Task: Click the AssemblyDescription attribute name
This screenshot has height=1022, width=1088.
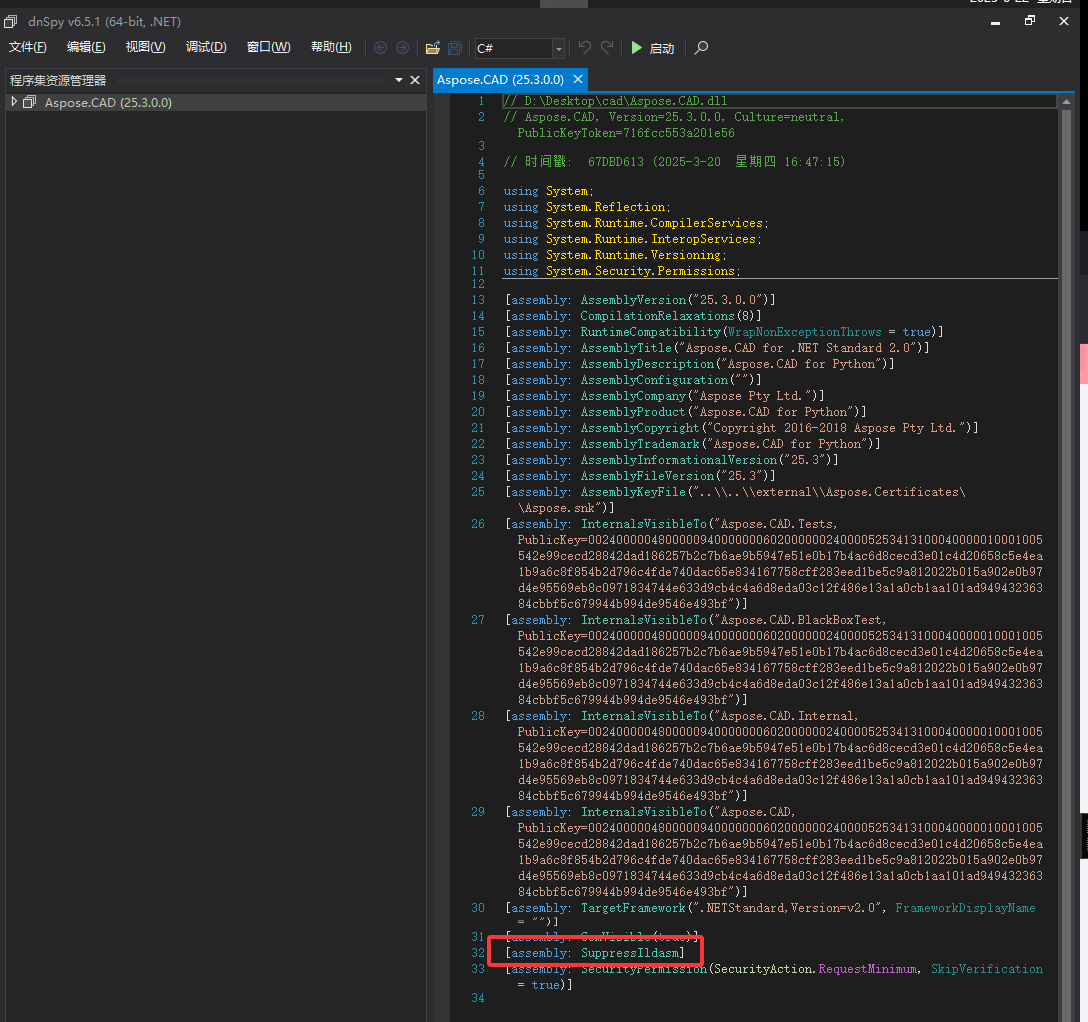Action: click(647, 364)
